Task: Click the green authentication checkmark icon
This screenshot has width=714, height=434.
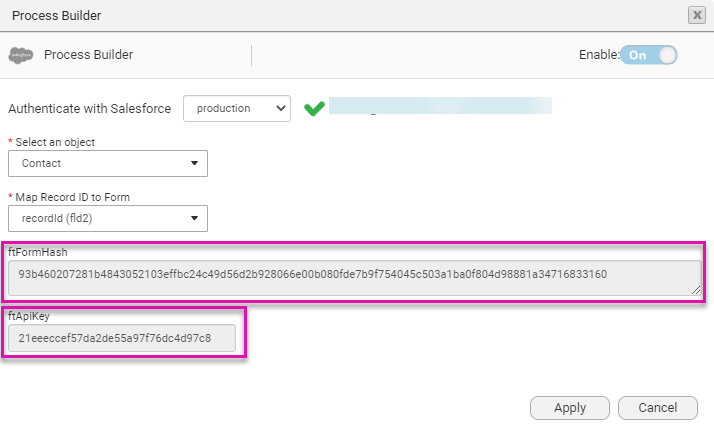Action: click(314, 108)
